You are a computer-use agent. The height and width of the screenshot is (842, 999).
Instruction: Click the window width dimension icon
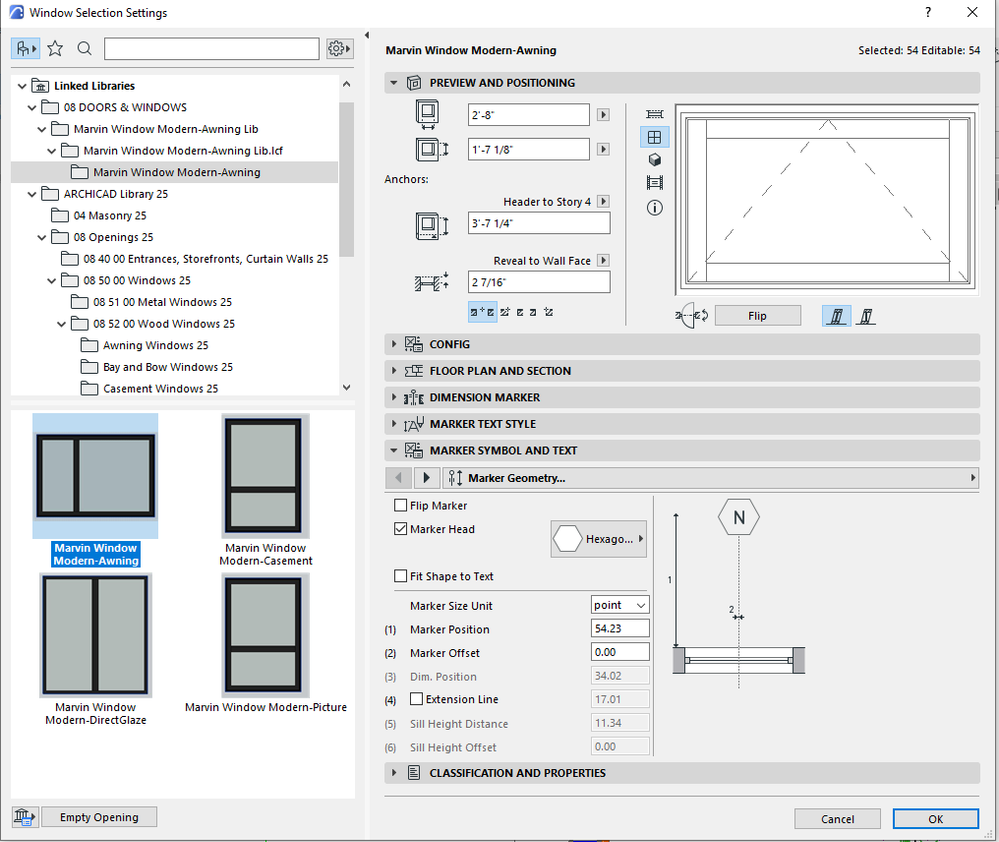428,115
